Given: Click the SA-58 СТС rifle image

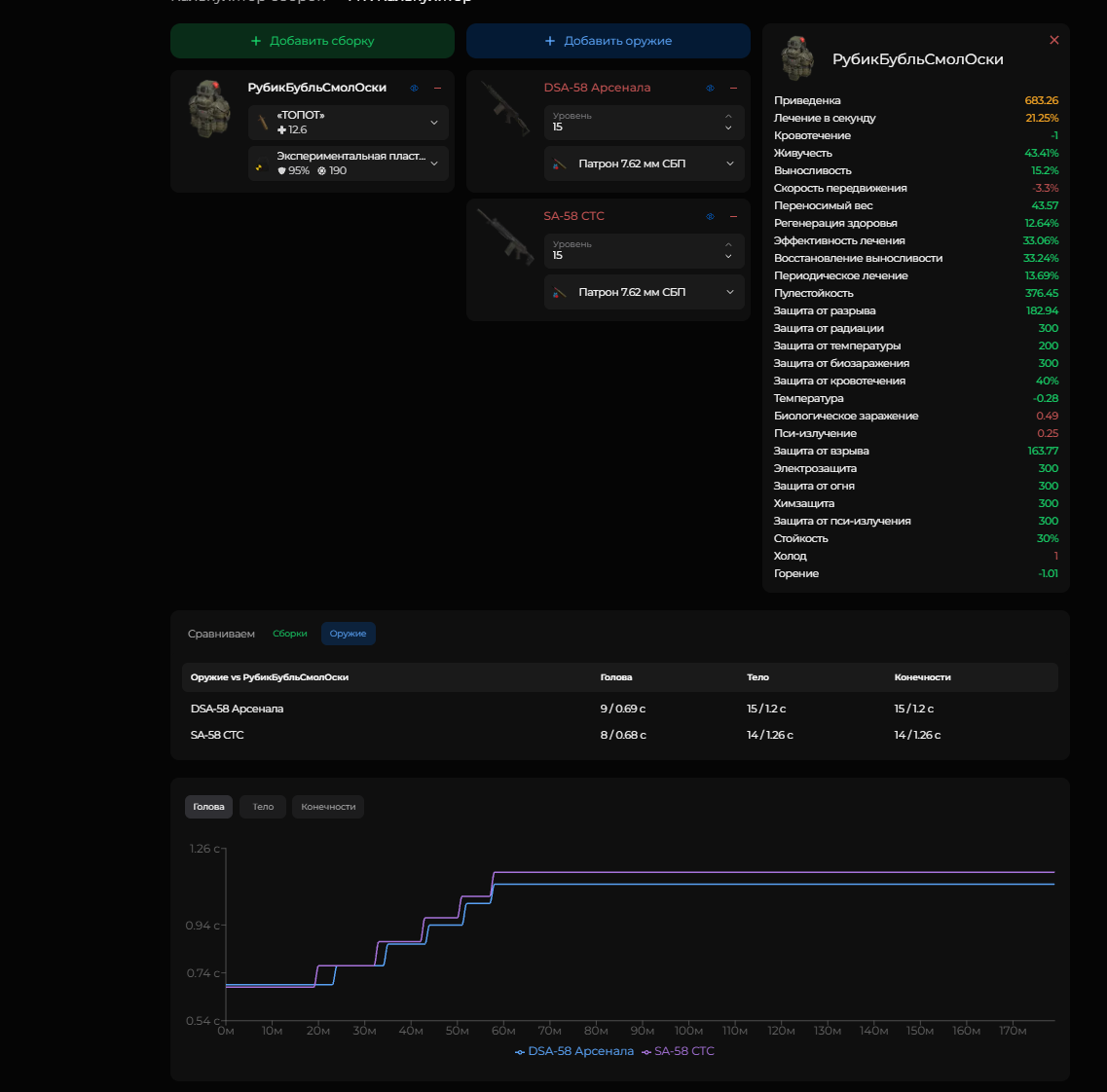Looking at the screenshot, I should coord(505,237).
